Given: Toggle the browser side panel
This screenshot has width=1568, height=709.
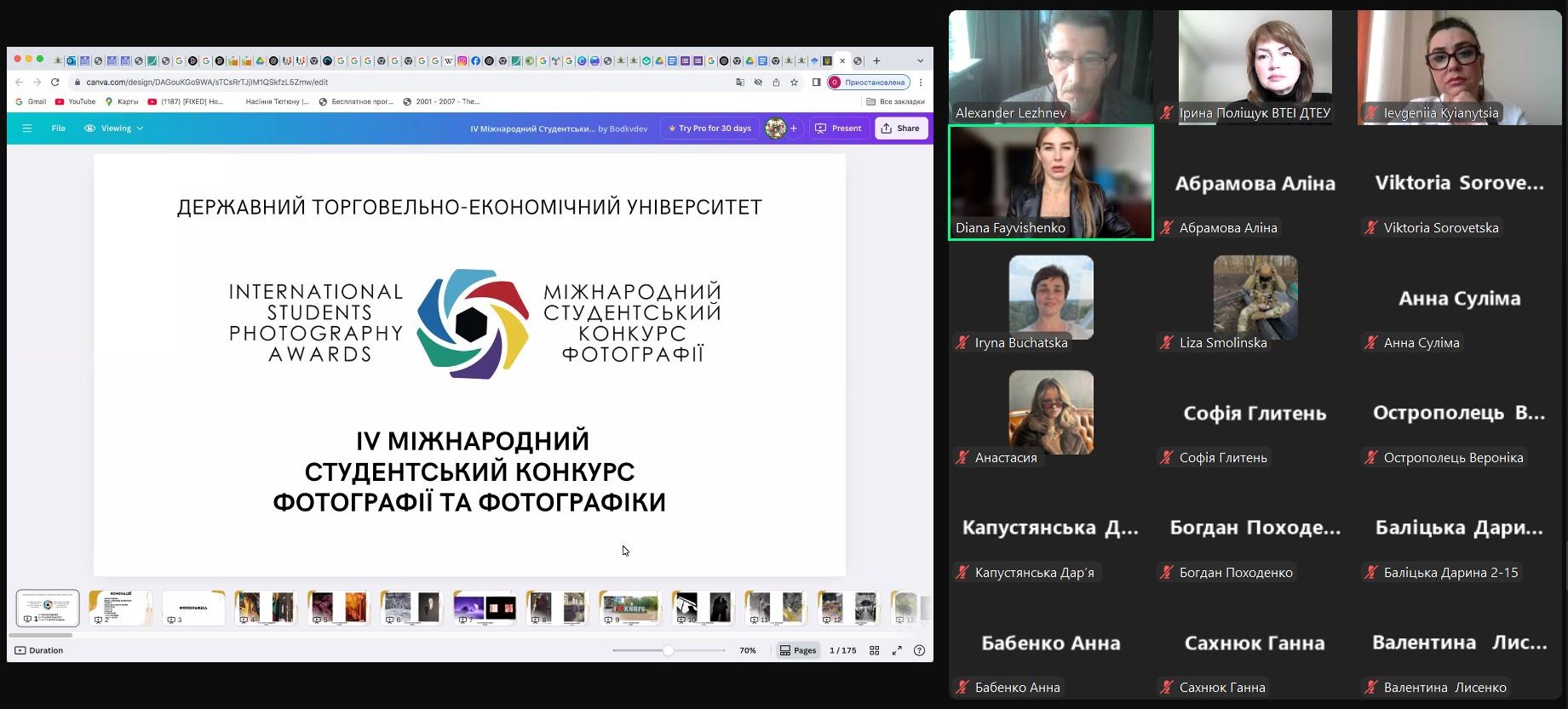Looking at the screenshot, I should (816, 83).
